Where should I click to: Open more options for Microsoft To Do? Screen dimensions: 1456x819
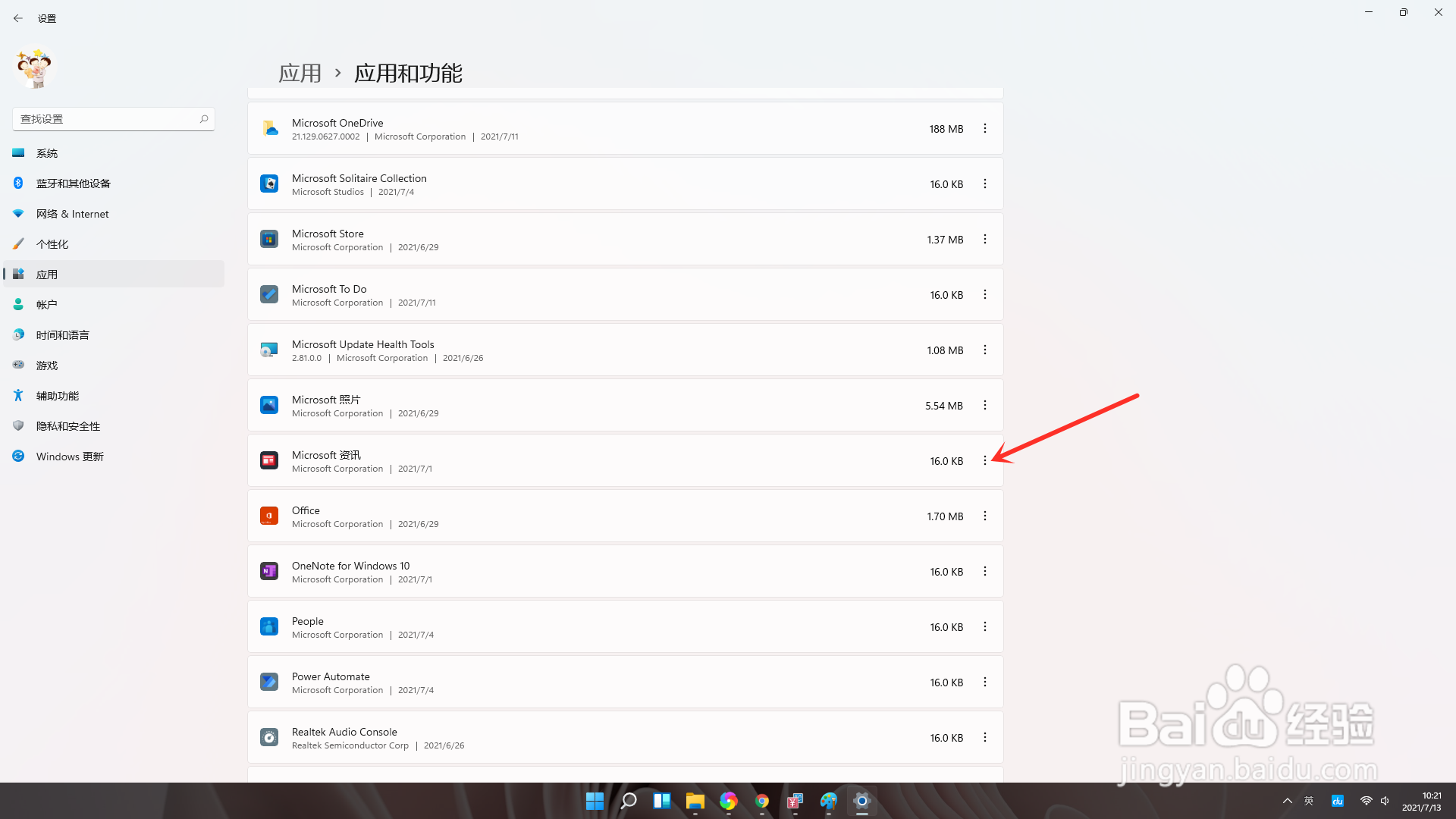[x=985, y=295]
